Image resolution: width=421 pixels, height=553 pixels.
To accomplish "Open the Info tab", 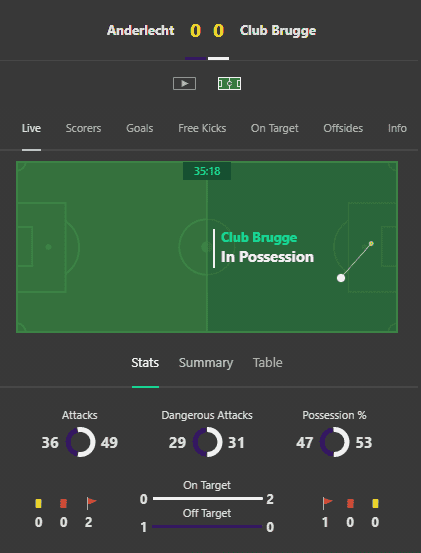I will click(x=397, y=128).
